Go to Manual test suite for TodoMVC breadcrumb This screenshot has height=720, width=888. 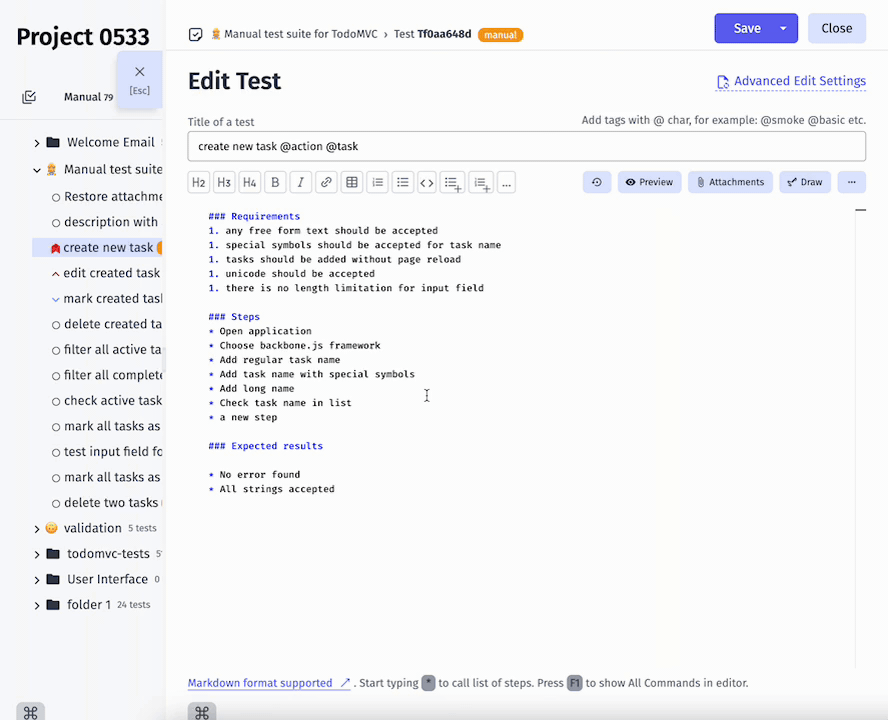coord(301,34)
